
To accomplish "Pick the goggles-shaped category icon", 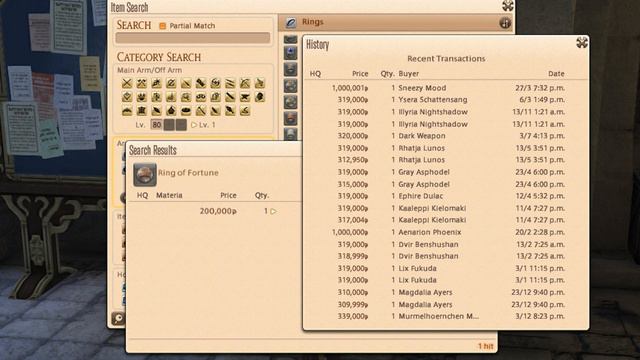I will 200,97.
